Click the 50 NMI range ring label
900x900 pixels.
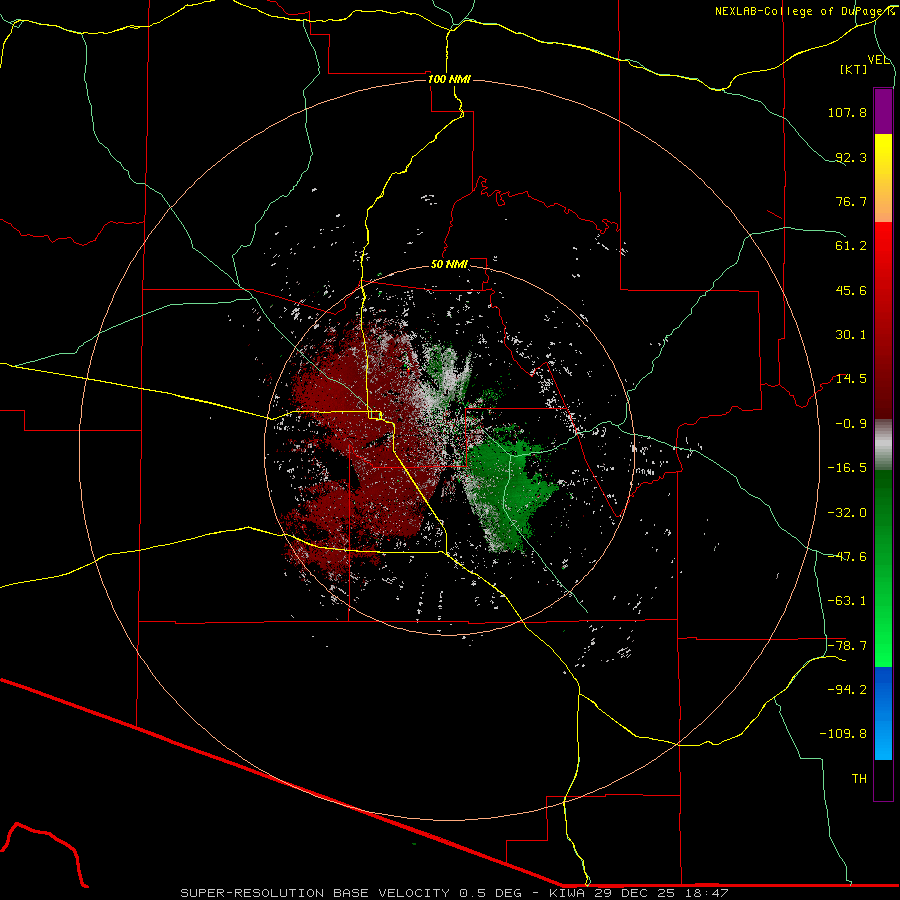pos(449,264)
